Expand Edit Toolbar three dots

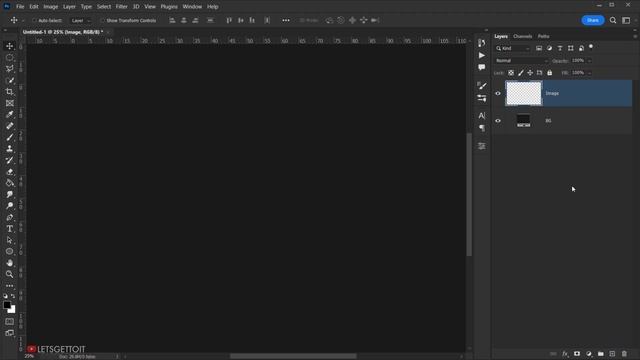[9, 286]
